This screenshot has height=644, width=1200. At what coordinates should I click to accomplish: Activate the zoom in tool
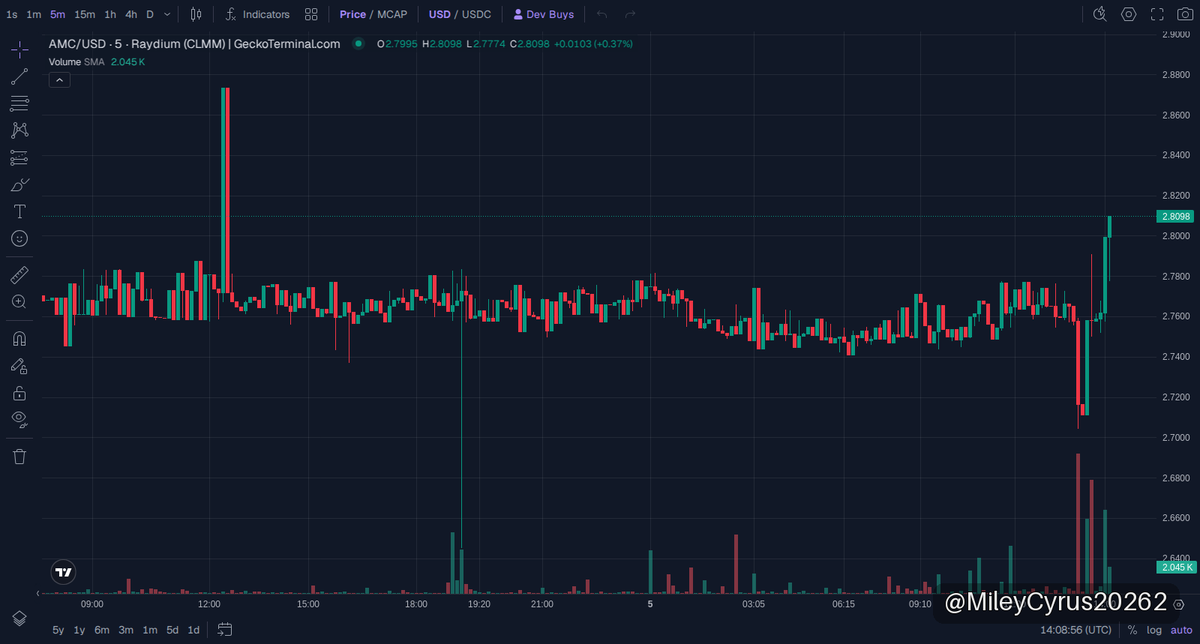tap(19, 301)
